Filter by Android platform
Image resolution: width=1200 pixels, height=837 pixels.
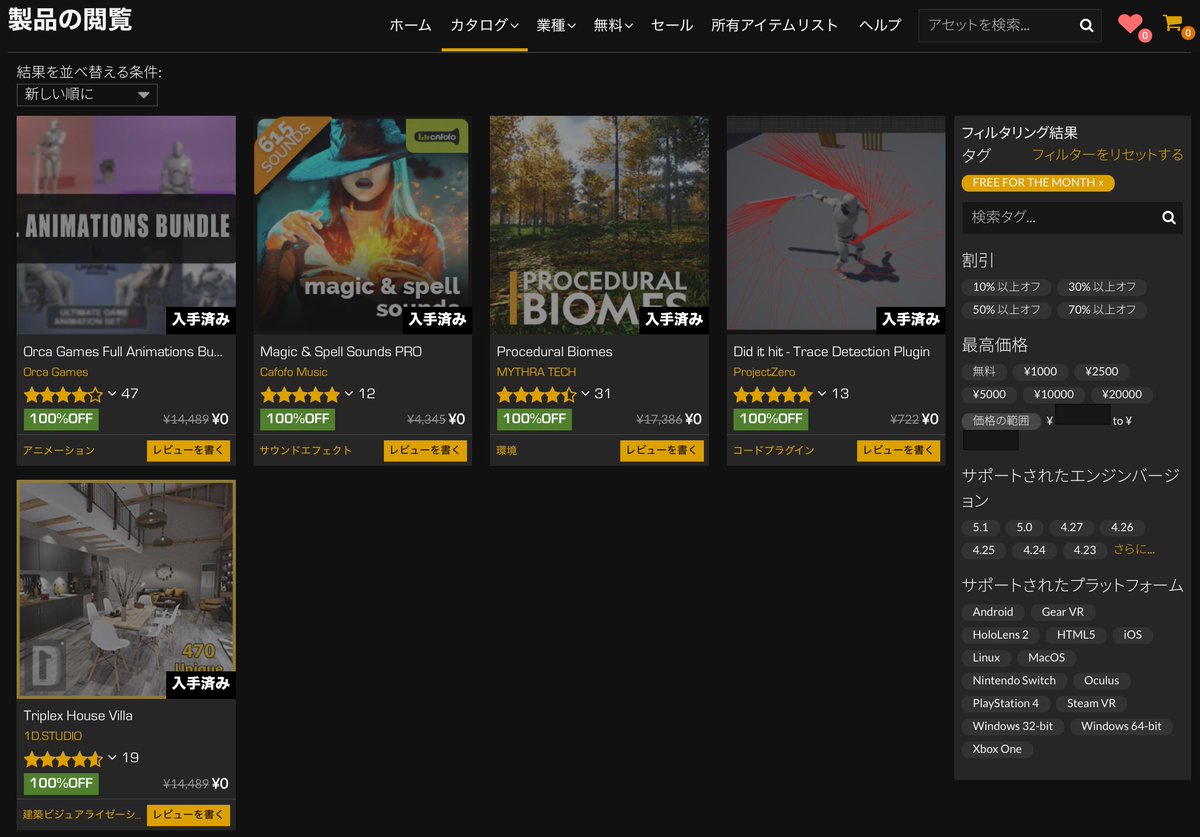click(x=993, y=612)
